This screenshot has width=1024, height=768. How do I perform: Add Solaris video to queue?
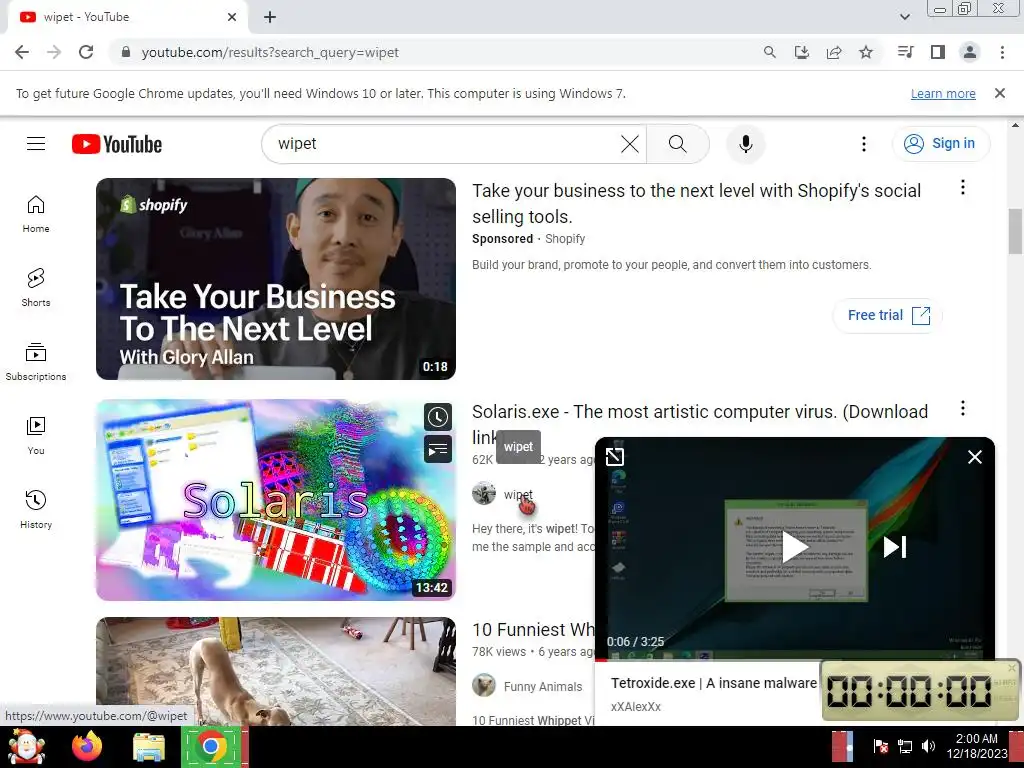(438, 449)
